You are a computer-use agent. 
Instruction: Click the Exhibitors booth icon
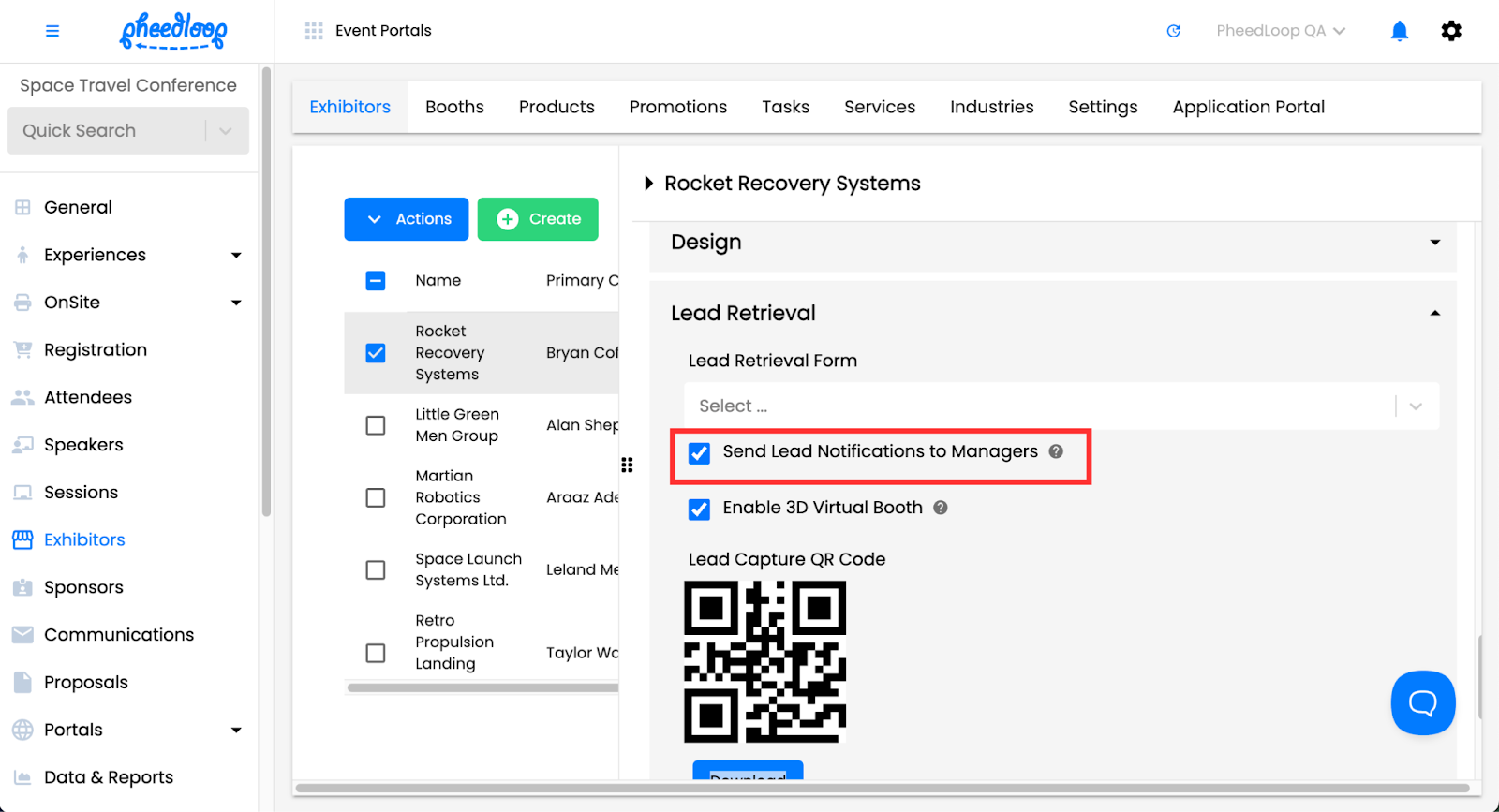[x=22, y=539]
